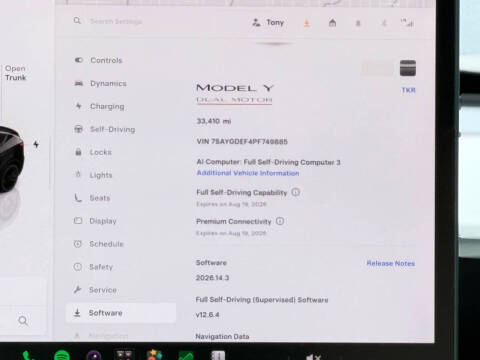The height and width of the screenshot is (360, 480).
Task: Select the Dynamics car icon entry
Action: [100, 83]
